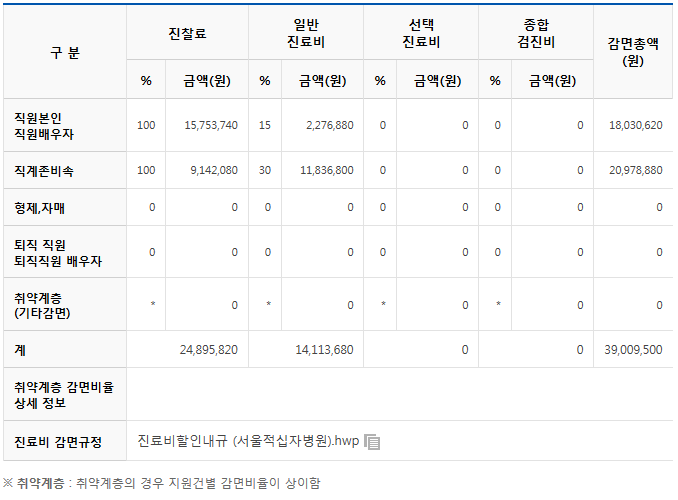Click the document icon next to hwp file
Viewport: 678px width, 500px height.
click(x=372, y=442)
